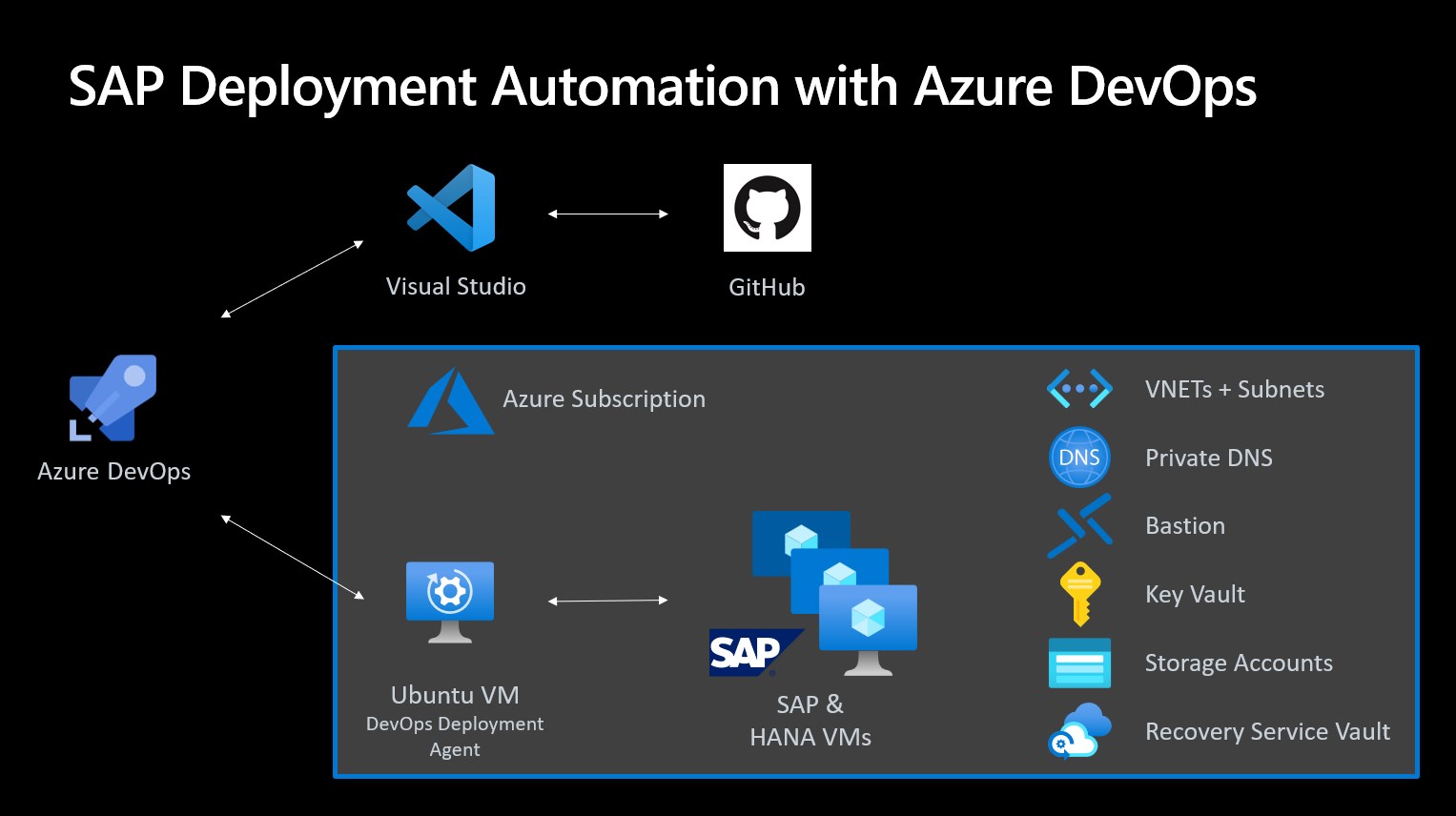Click the 'Bastion' text

[1185, 525]
